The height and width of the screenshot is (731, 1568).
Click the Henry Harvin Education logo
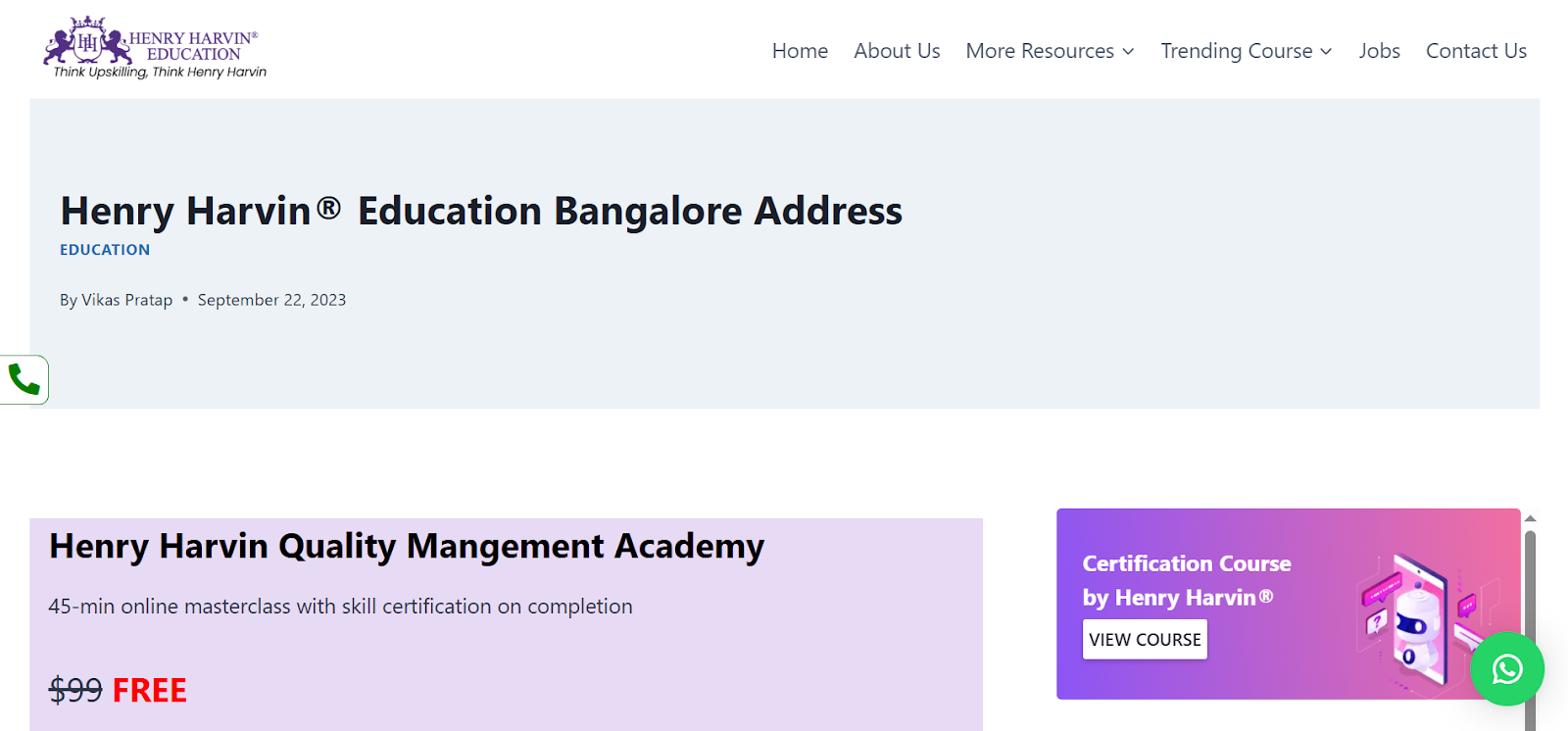[156, 48]
